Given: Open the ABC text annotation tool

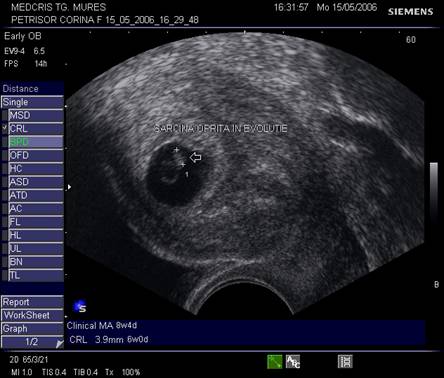Looking at the screenshot, I should pyautogui.click(x=293, y=362).
